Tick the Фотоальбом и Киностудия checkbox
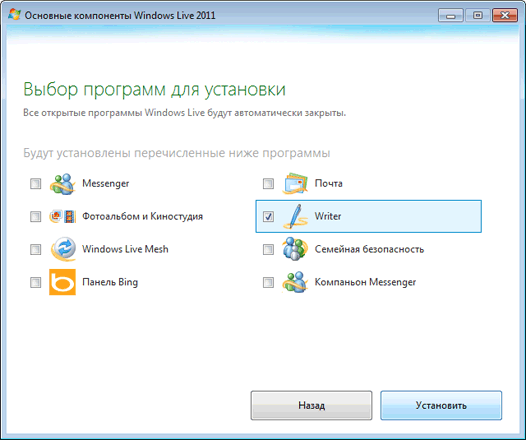526x440 pixels. pos(36,216)
